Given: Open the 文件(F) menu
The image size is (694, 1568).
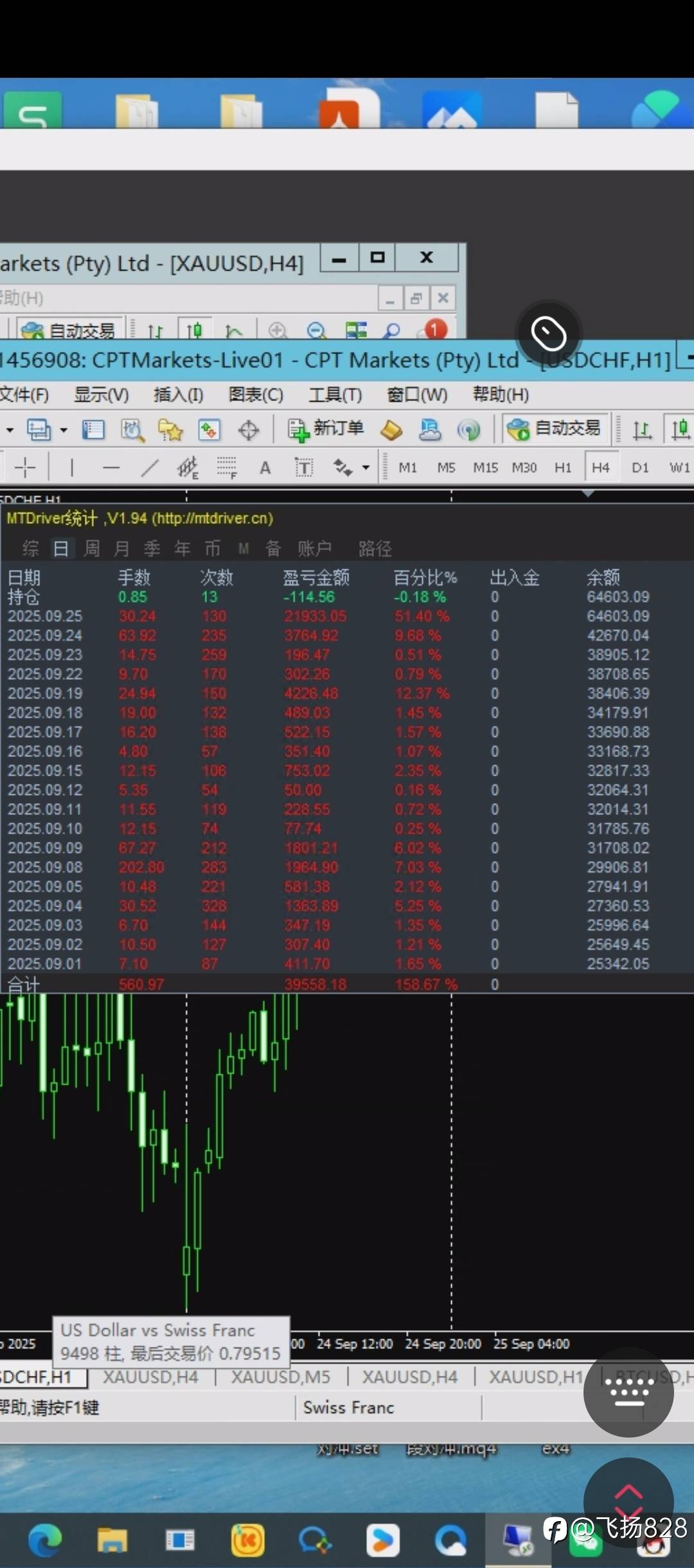Looking at the screenshot, I should 24,395.
